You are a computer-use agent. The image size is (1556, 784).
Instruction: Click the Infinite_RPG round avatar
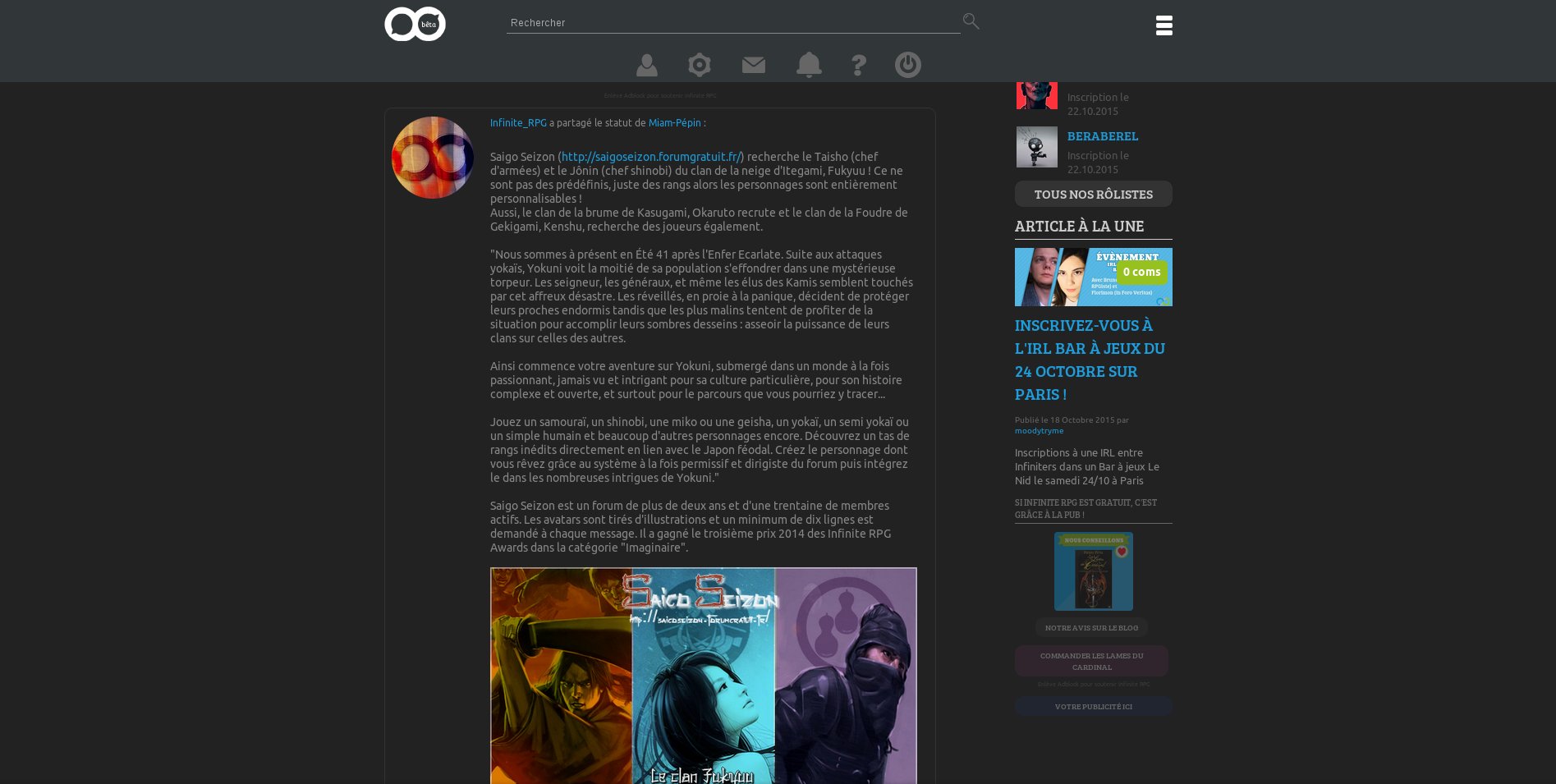point(433,158)
